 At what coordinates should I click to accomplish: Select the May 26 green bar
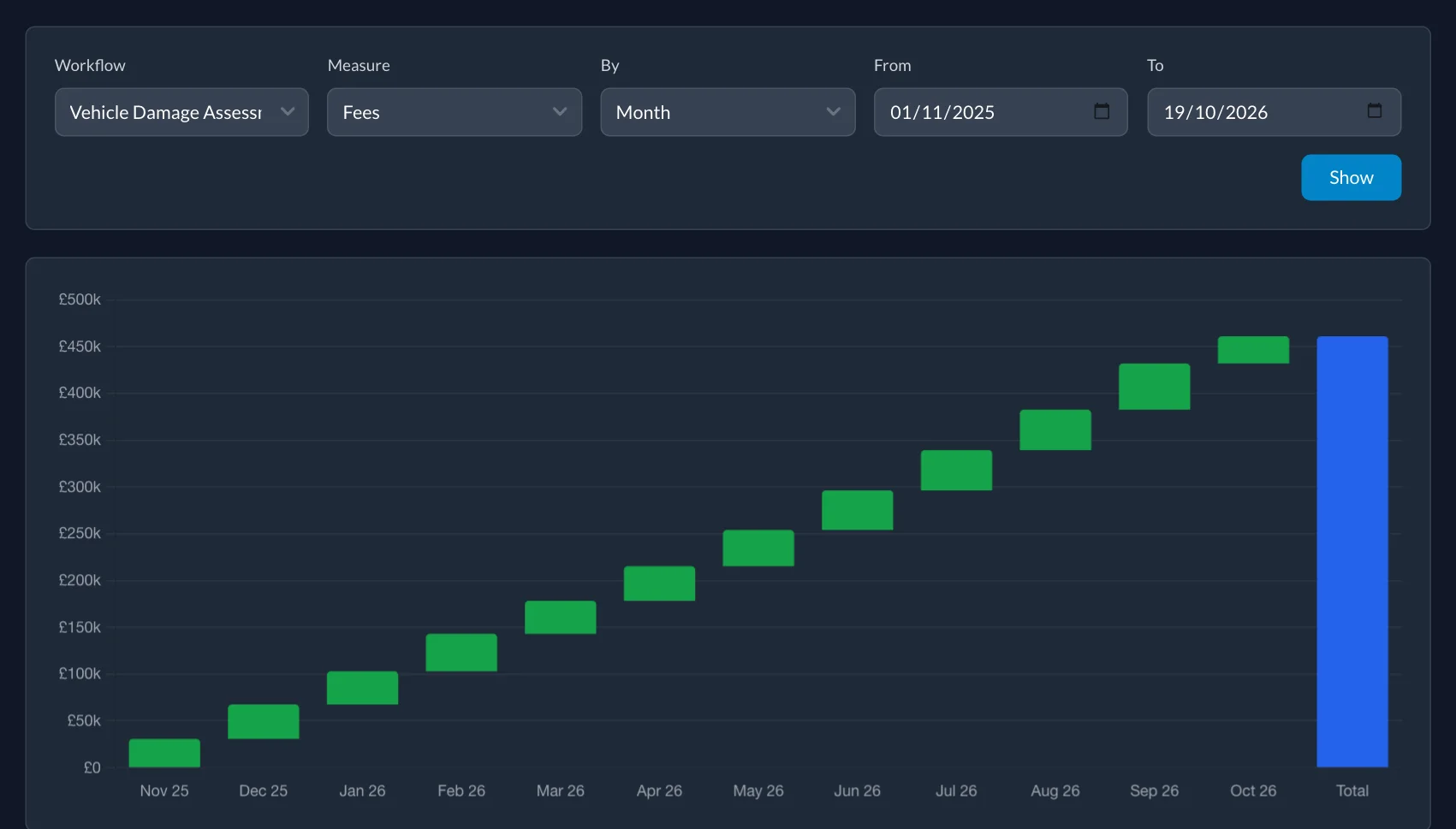758,548
